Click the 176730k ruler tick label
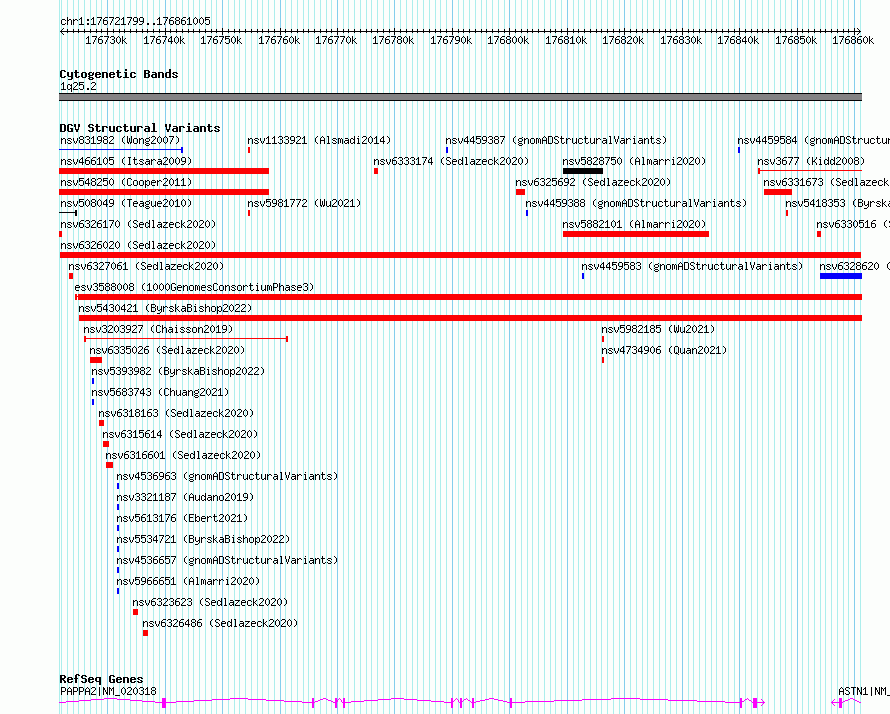Image resolution: width=890 pixels, height=714 pixels. (106, 40)
